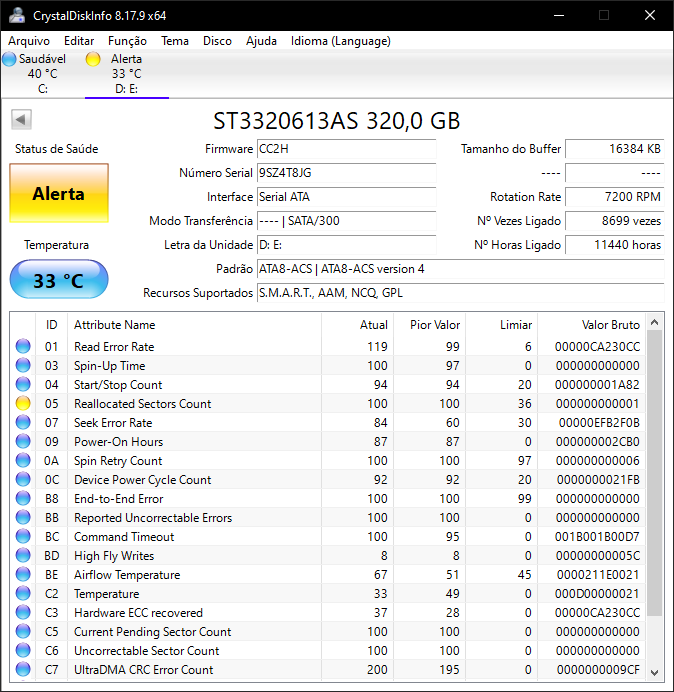Viewport: 674px width, 692px height.
Task: Click the status orb for Spin-Up Time
Action: [23, 365]
